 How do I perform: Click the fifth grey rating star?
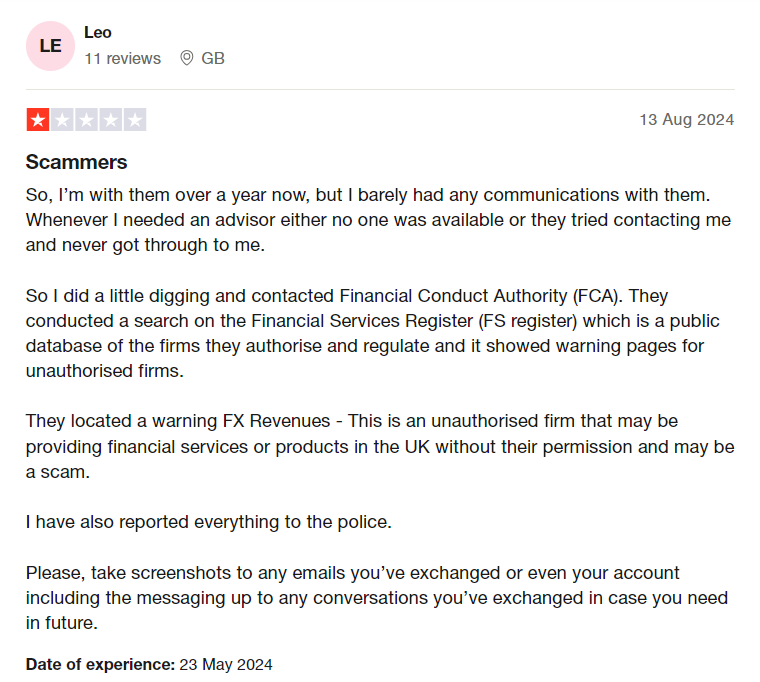[x=135, y=120]
